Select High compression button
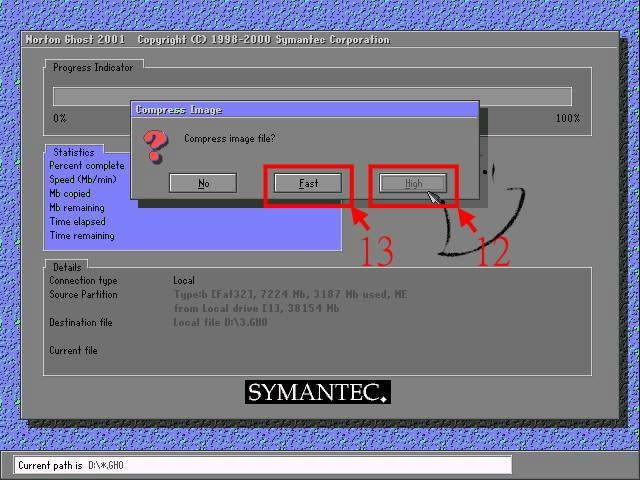This screenshot has width=640, height=480. (x=413, y=183)
